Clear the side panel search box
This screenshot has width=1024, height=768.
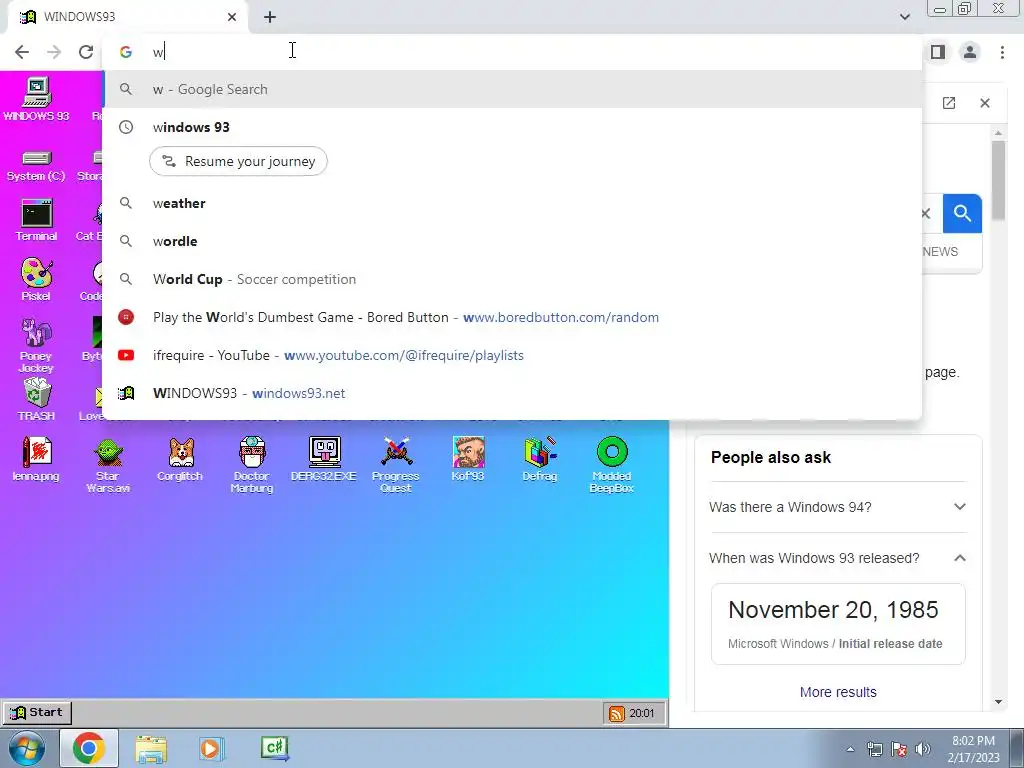tap(926, 213)
